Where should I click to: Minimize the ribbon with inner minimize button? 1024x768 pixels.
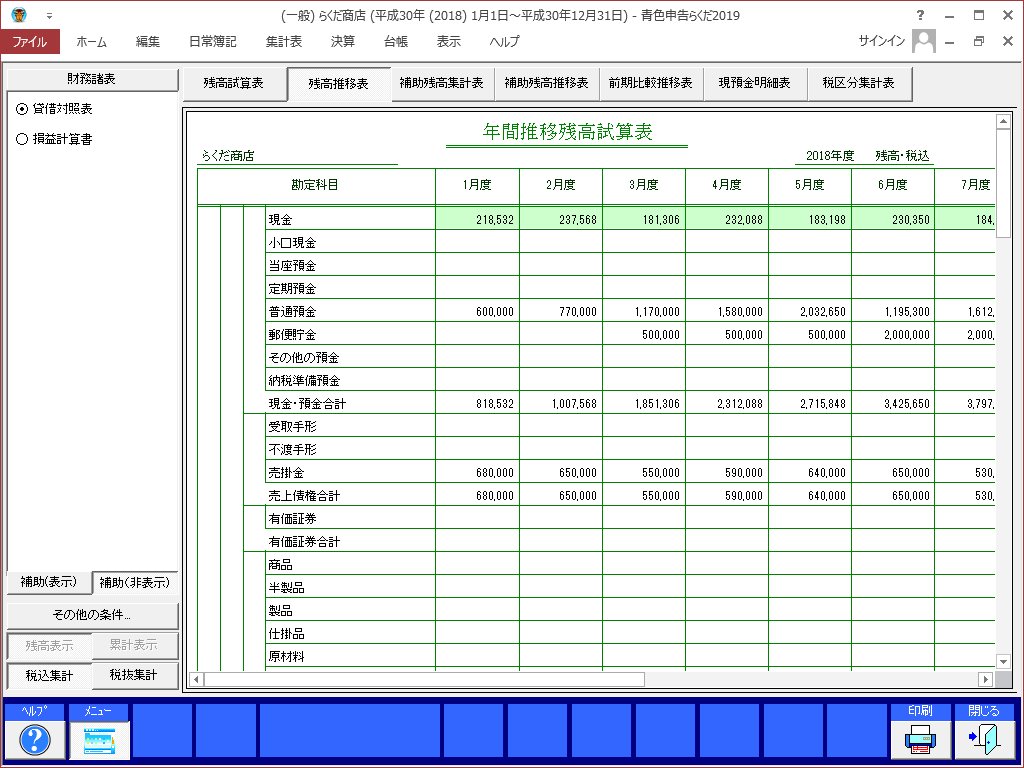pos(950,42)
